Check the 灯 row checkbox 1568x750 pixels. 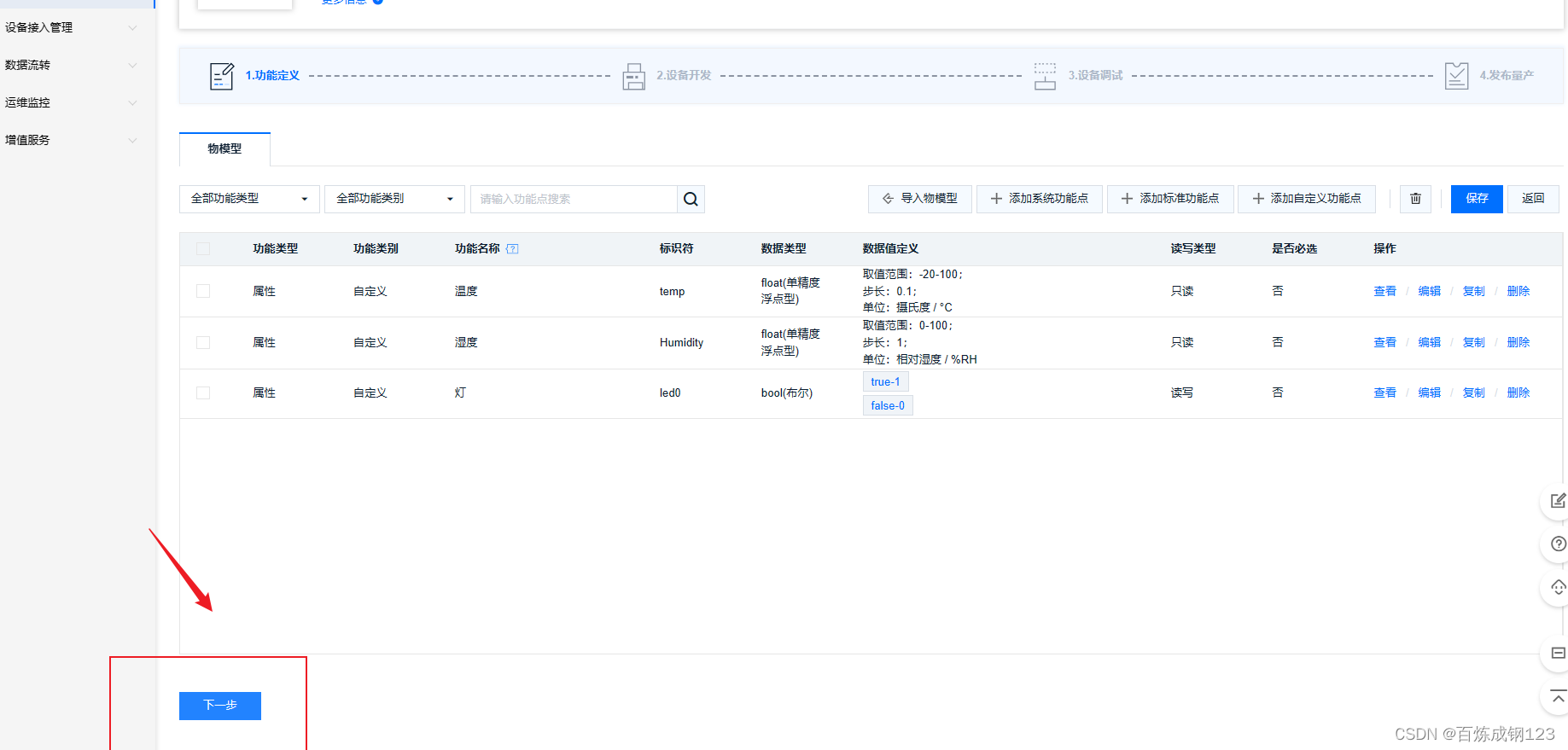[203, 392]
